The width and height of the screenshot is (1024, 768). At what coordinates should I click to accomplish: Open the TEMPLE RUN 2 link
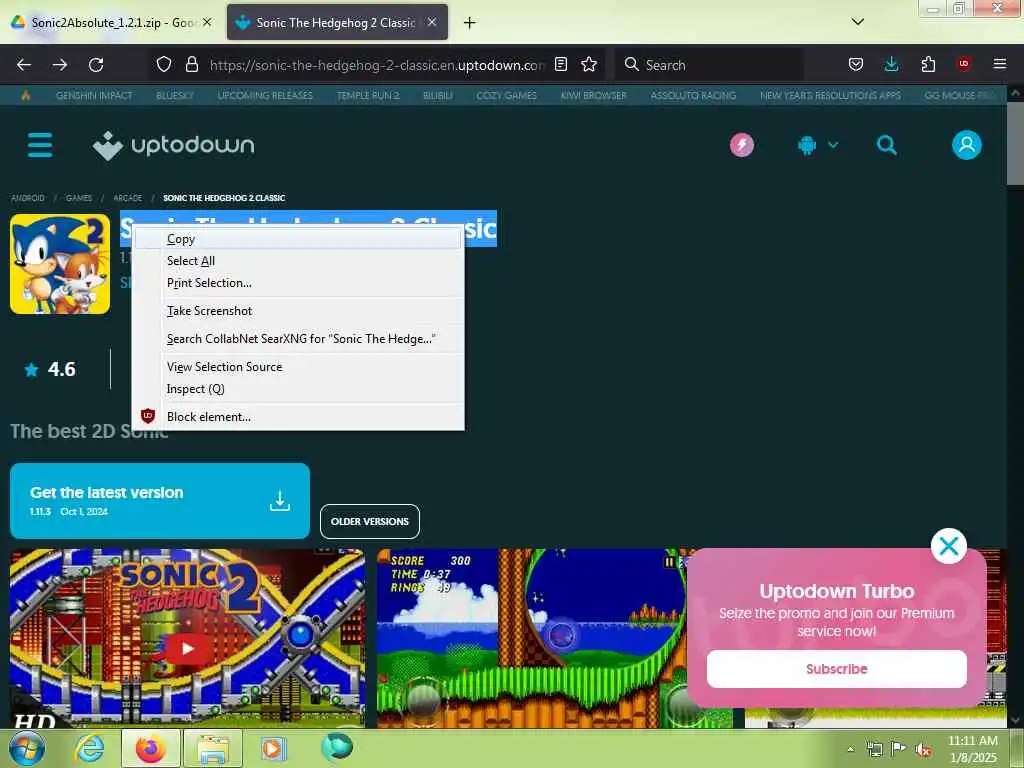pos(368,95)
